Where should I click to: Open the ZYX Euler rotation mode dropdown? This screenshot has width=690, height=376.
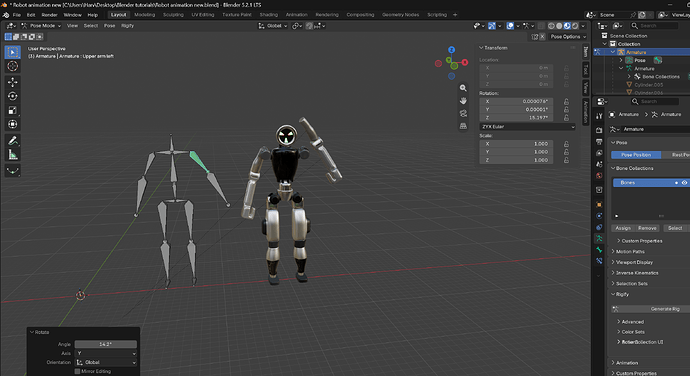pos(527,127)
